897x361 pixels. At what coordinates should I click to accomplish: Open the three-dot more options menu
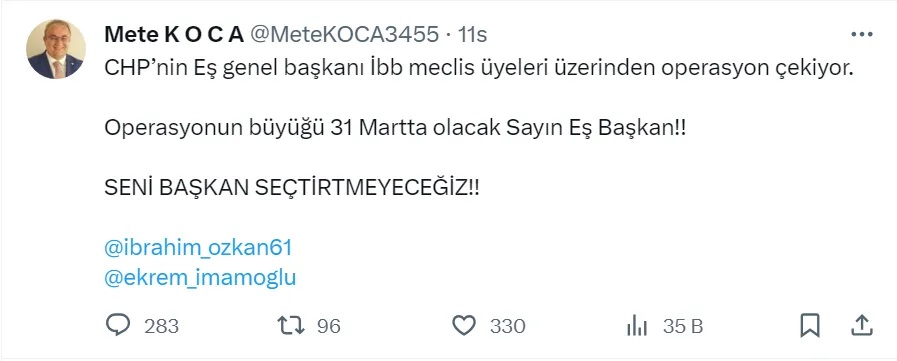[862, 35]
